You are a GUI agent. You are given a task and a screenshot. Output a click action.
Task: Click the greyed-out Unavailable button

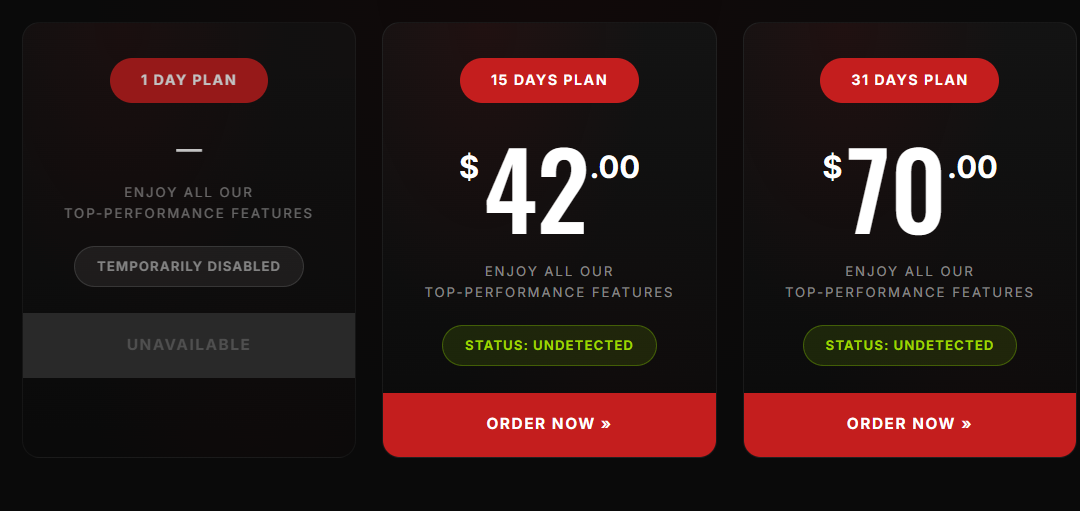(189, 345)
